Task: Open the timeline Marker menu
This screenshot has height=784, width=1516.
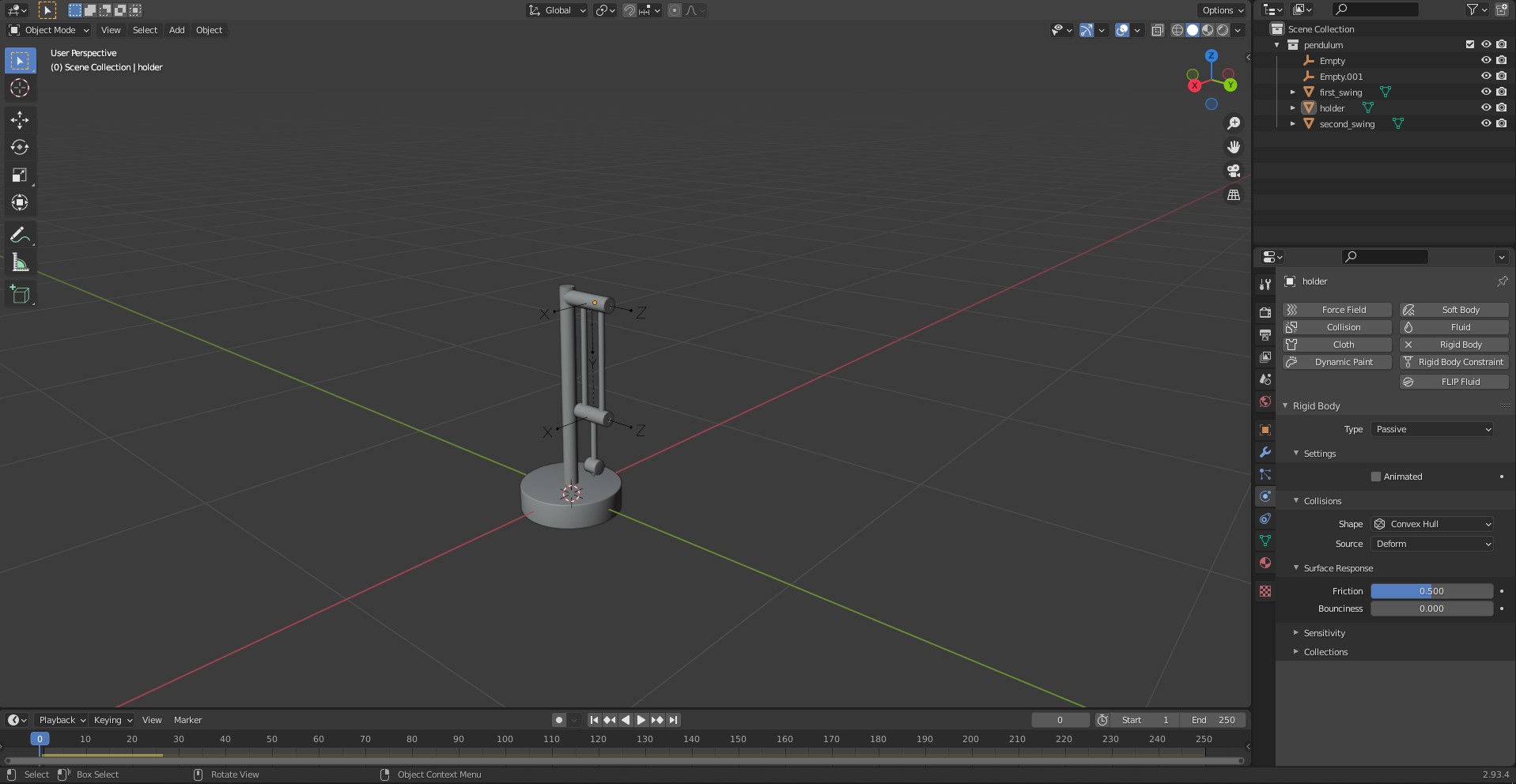Action: pos(187,720)
